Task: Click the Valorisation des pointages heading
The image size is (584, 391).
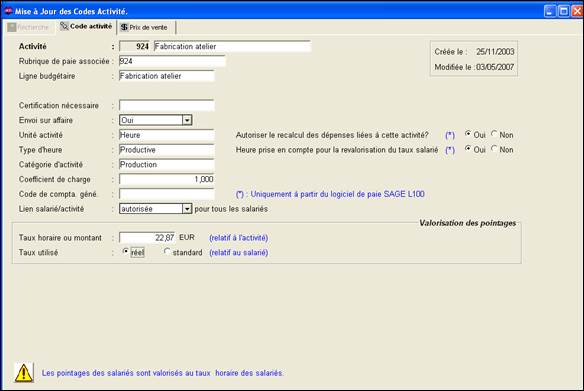Action: click(x=467, y=223)
